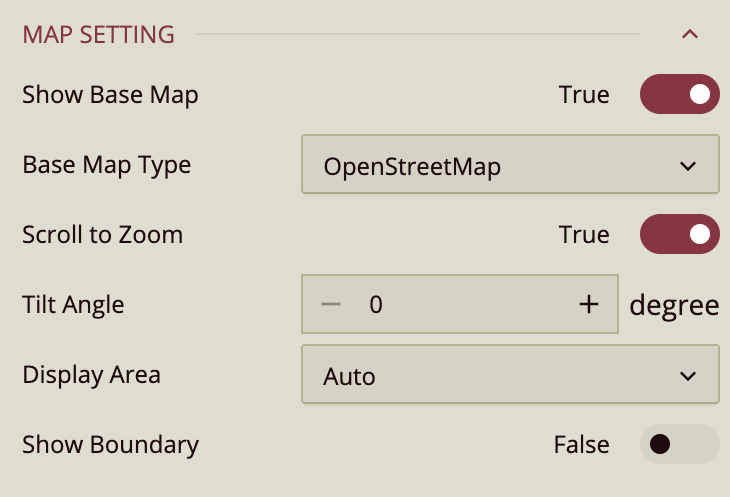Click the chevron arrow in Base Map Type
The image size is (730, 497).
pyautogui.click(x=687, y=166)
